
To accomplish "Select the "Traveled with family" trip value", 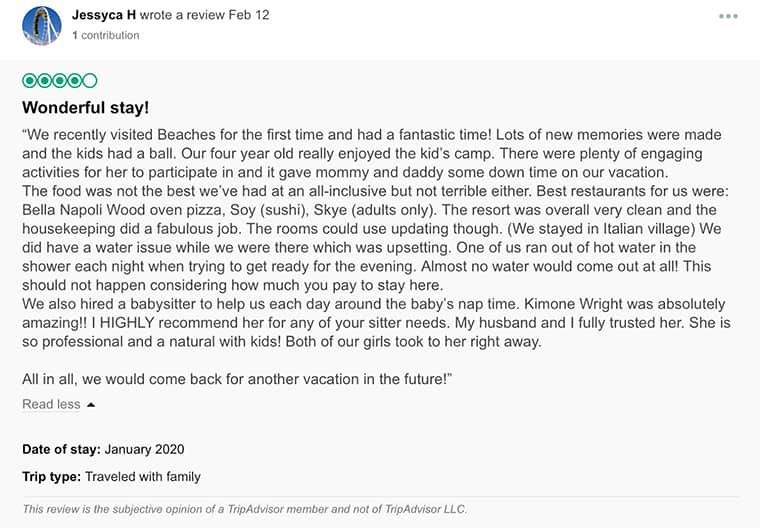I will coord(143,477).
